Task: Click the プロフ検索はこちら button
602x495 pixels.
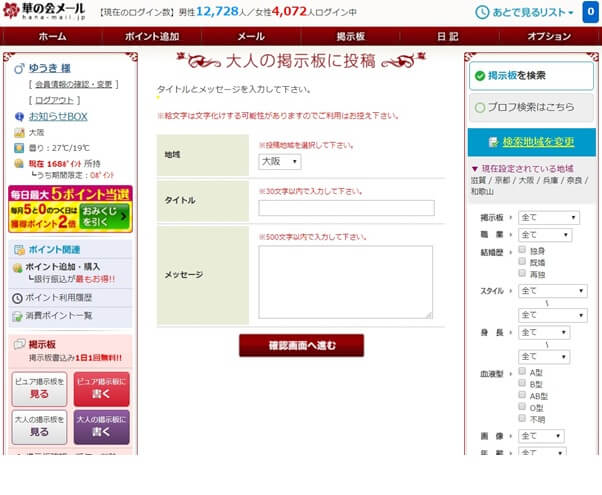Action: (x=531, y=108)
